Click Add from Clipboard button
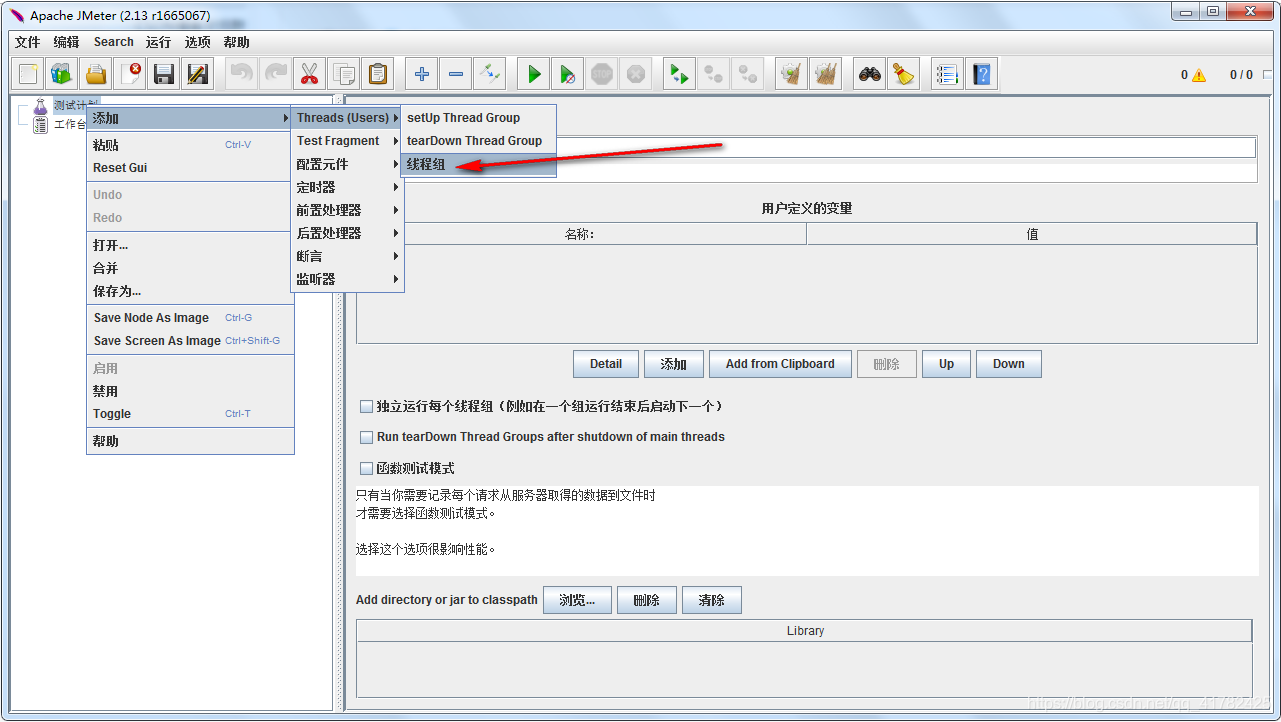1281x722 pixels. (780, 364)
